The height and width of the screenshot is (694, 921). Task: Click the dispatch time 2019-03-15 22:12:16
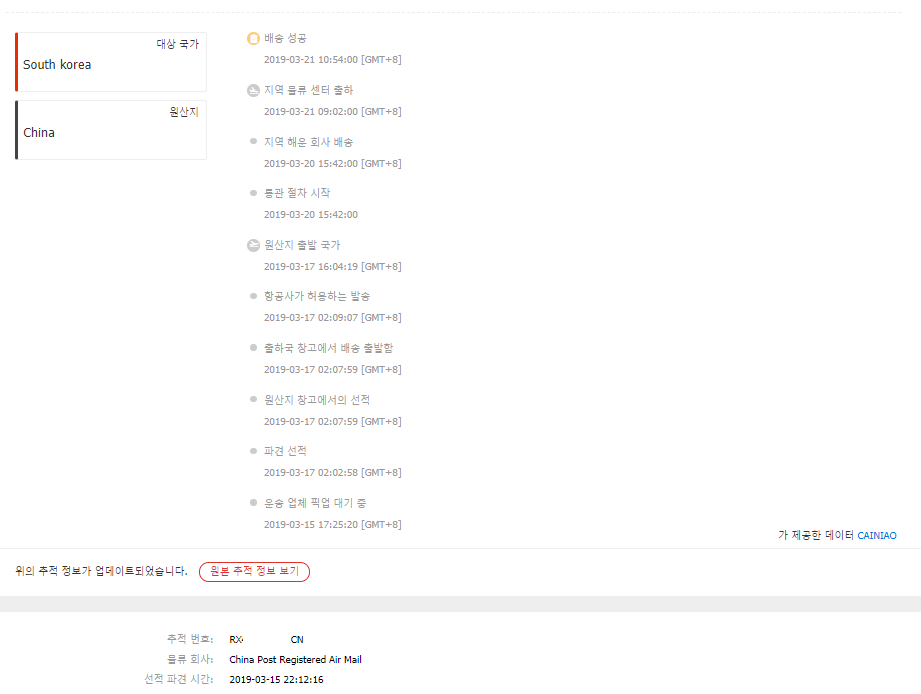[x=276, y=679]
